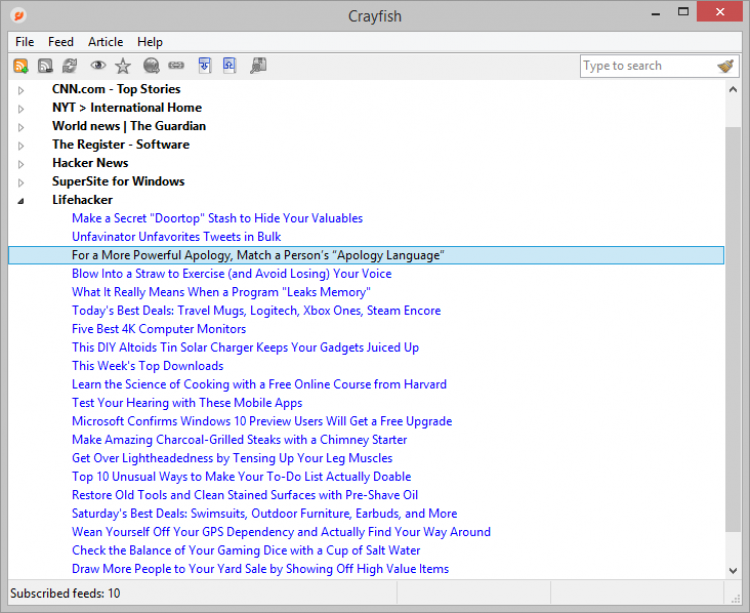Open the Feed menu

pyautogui.click(x=61, y=42)
